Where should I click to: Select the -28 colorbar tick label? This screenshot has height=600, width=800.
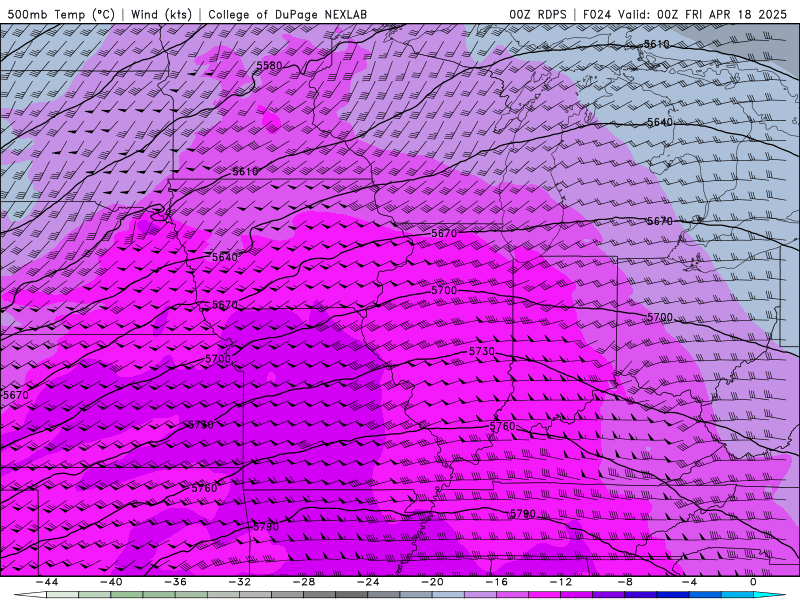[304, 582]
